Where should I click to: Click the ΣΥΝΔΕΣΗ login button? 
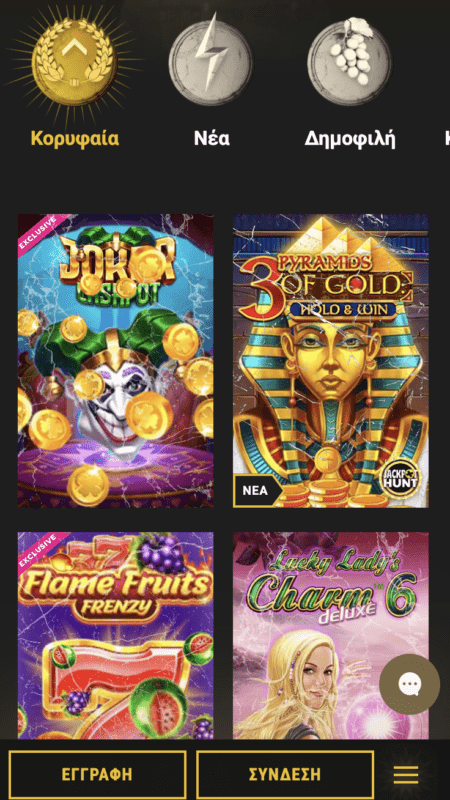pyautogui.click(x=285, y=774)
